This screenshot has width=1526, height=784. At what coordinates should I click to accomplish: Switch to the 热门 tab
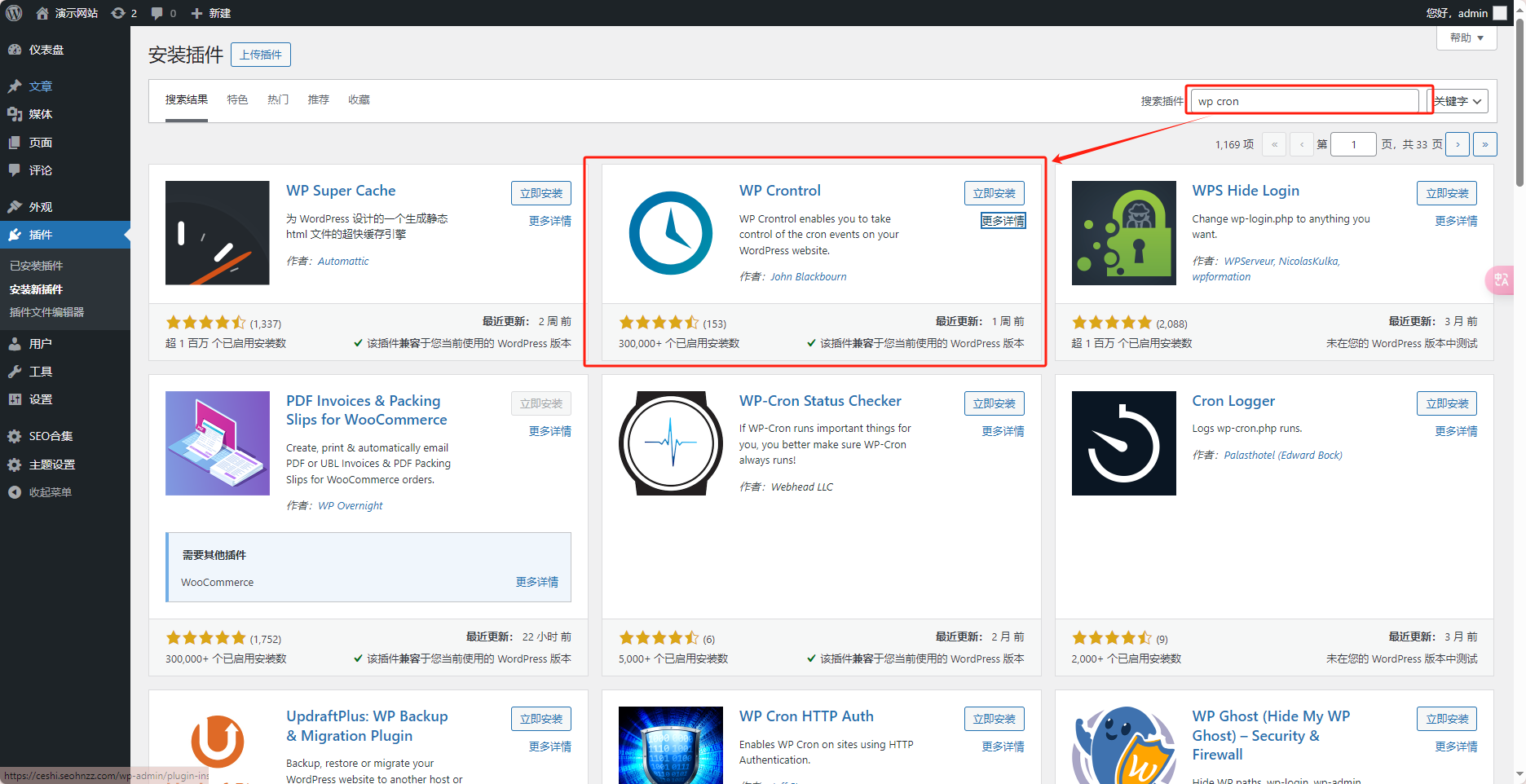click(x=278, y=99)
